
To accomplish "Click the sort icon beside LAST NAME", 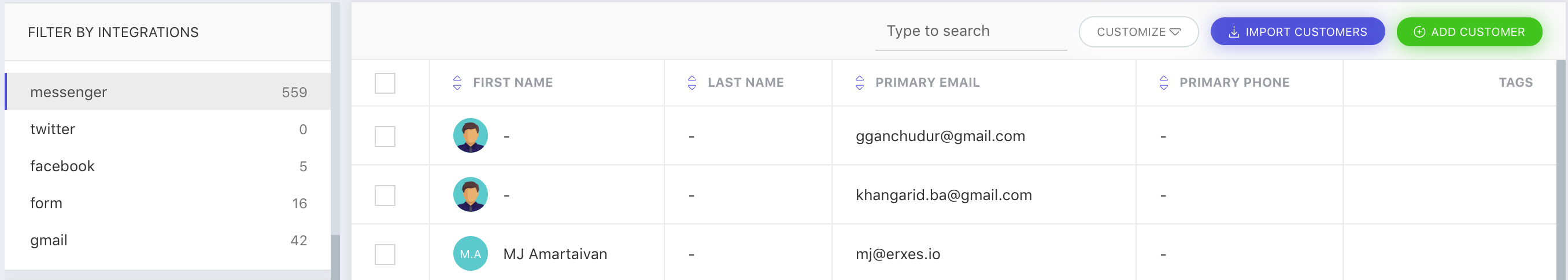I will [691, 83].
